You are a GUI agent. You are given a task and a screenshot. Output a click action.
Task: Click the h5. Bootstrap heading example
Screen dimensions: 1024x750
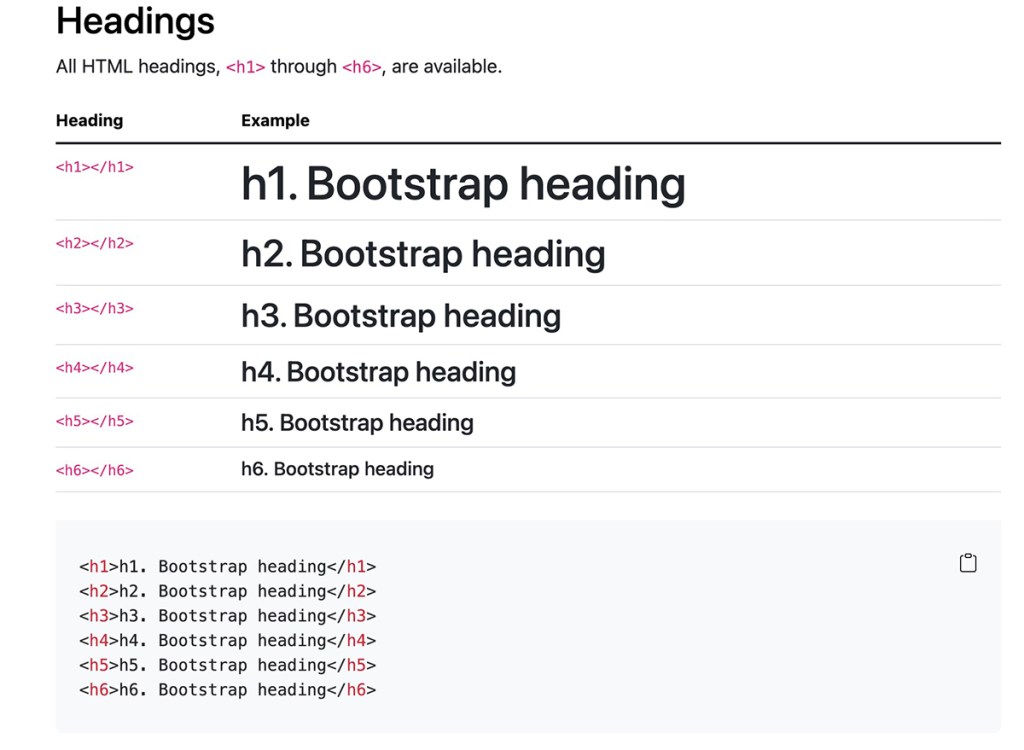pos(357,423)
